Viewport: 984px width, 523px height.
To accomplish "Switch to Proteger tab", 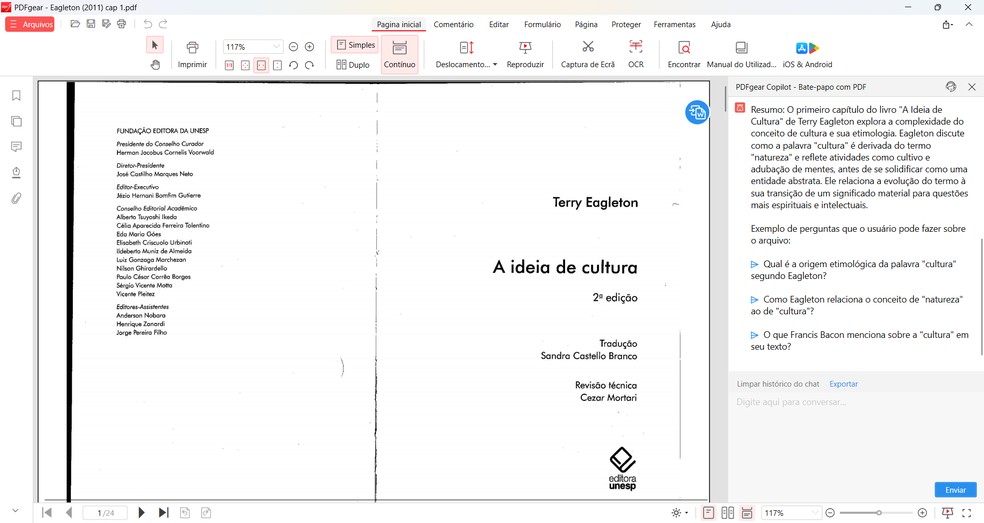I will (626, 24).
